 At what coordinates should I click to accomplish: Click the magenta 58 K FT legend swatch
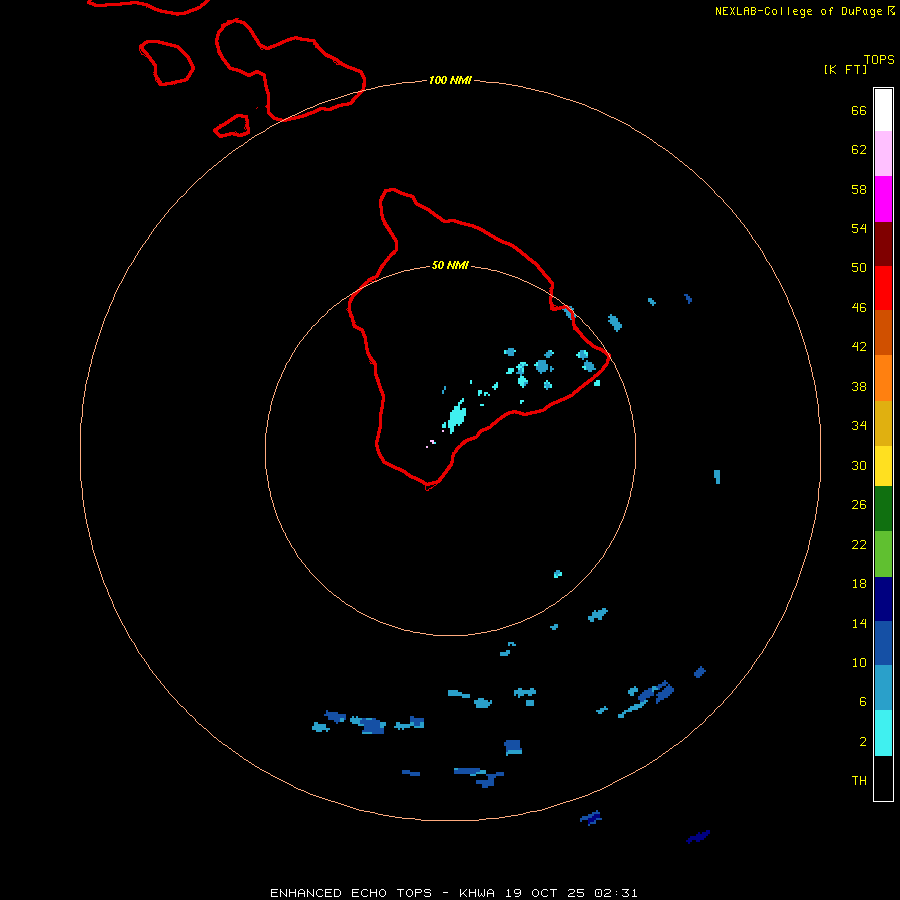[883, 199]
